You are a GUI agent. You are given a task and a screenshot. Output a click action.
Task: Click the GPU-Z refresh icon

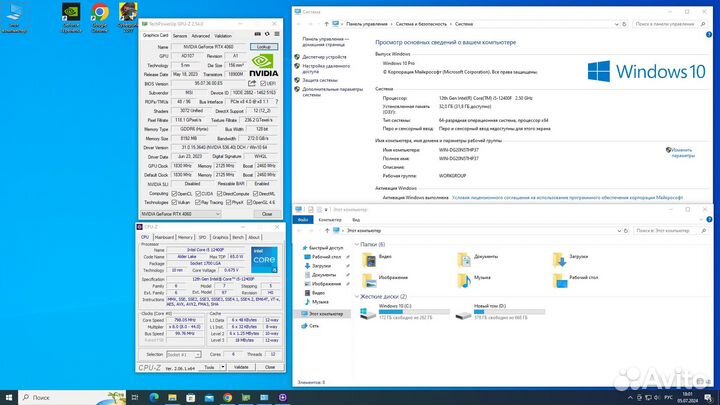pos(267,34)
